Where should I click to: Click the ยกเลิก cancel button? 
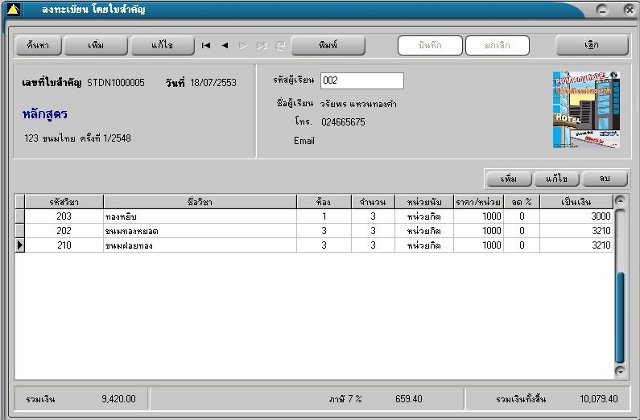[498, 45]
